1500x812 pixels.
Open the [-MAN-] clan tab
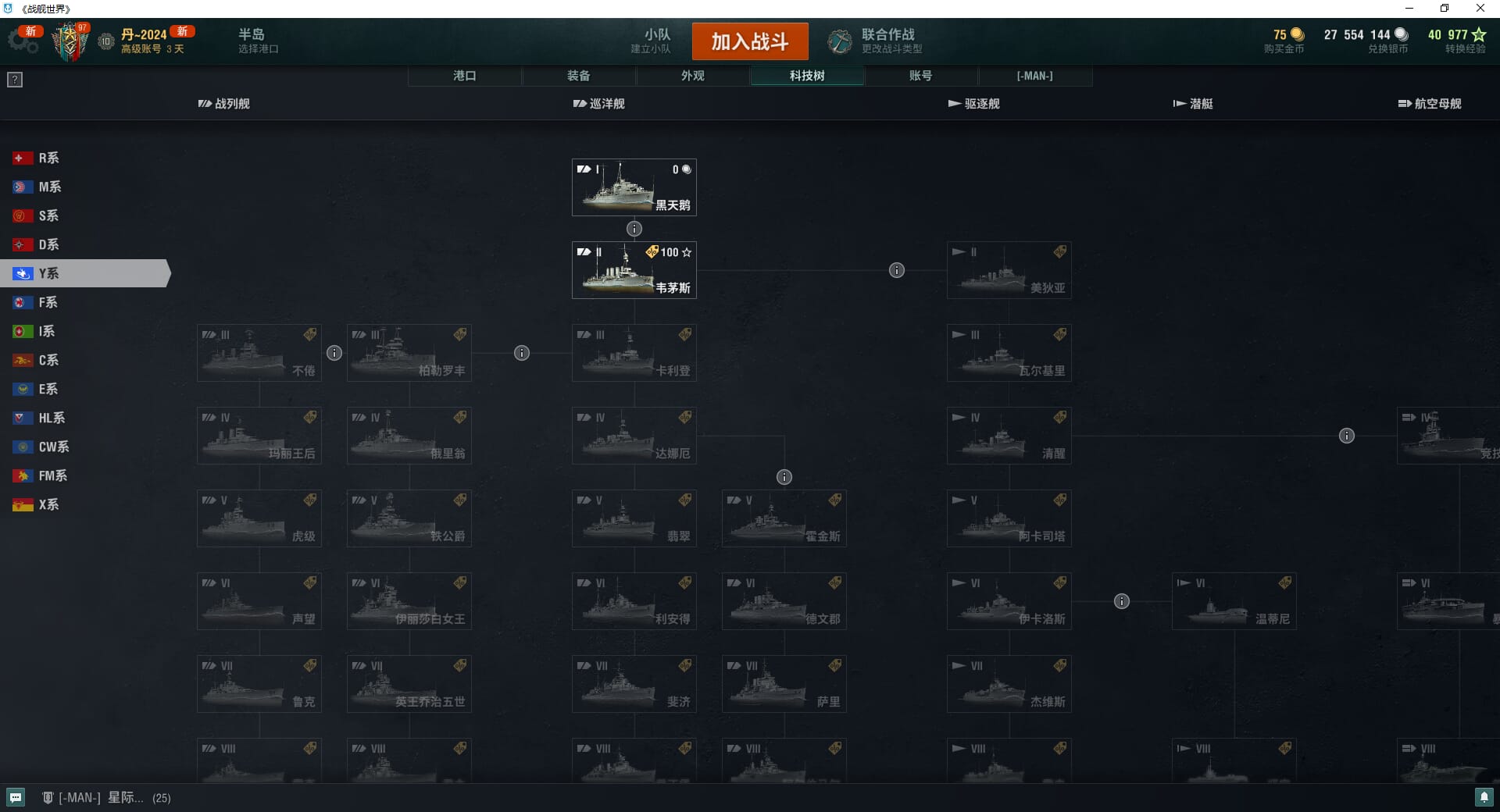click(x=1035, y=76)
